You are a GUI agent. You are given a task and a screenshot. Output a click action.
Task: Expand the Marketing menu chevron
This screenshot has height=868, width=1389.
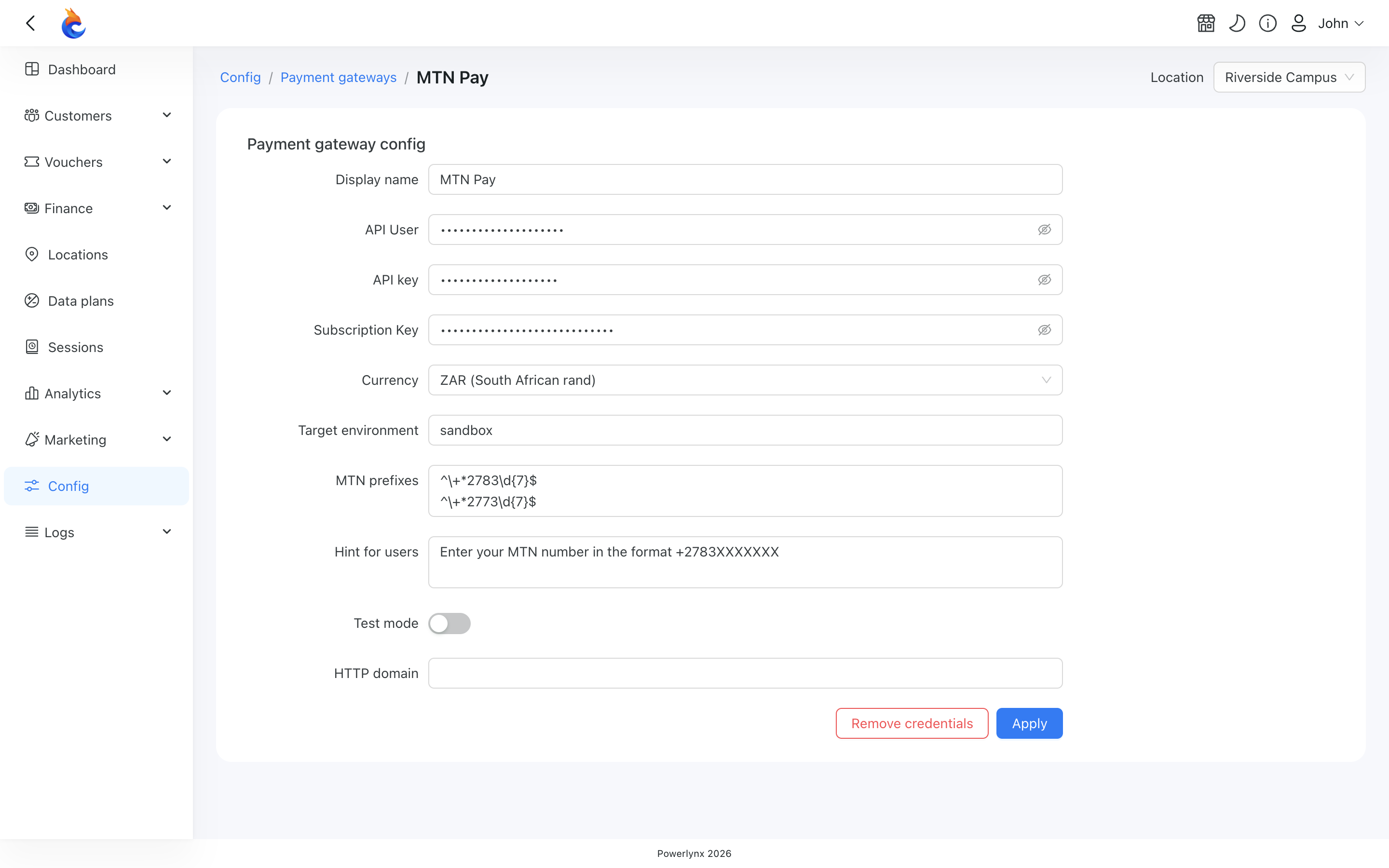(x=167, y=439)
